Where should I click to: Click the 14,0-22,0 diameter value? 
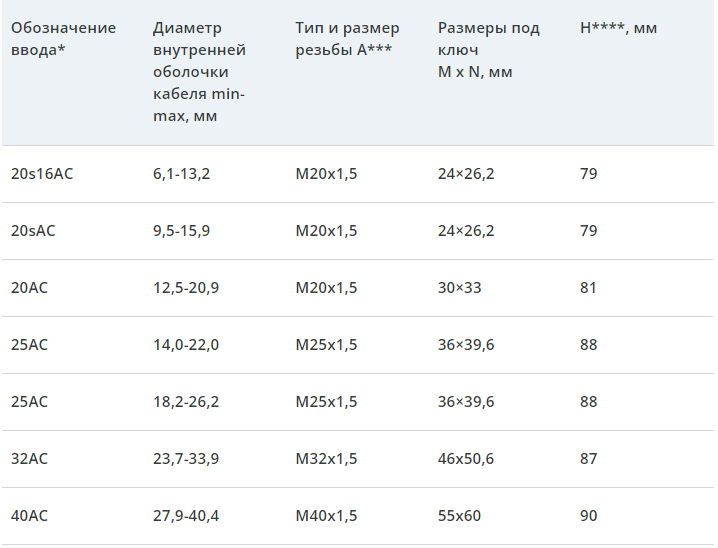pos(186,345)
